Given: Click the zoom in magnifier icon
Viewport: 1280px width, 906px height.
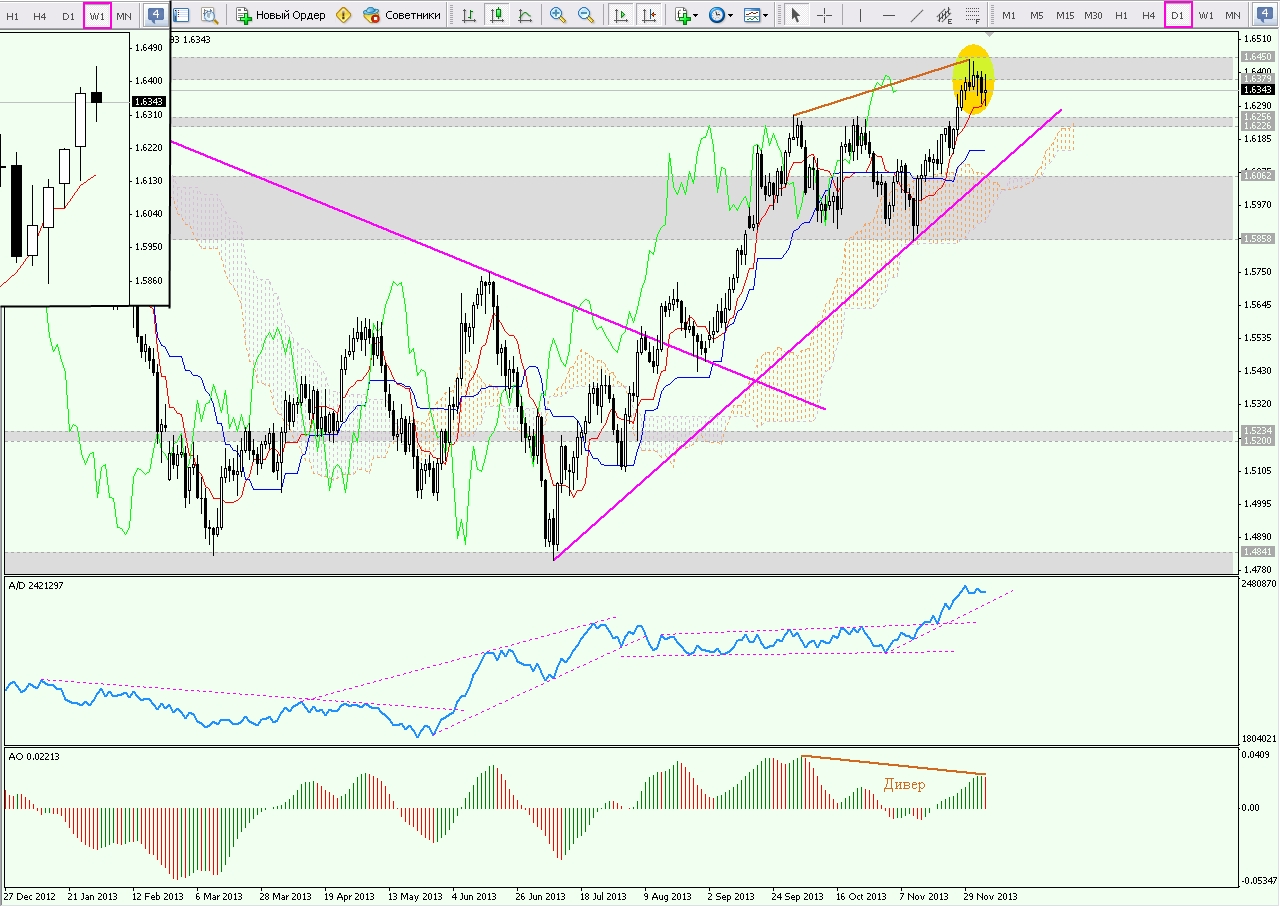Looking at the screenshot, I should coord(558,15).
